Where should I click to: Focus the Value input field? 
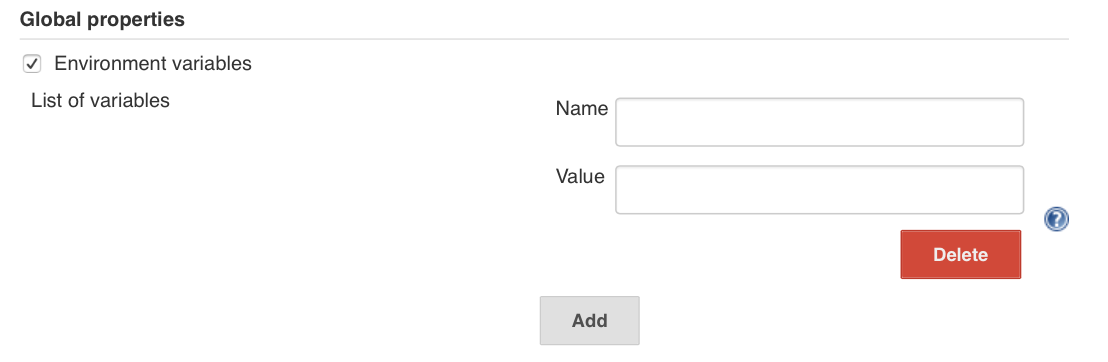pyautogui.click(x=819, y=189)
